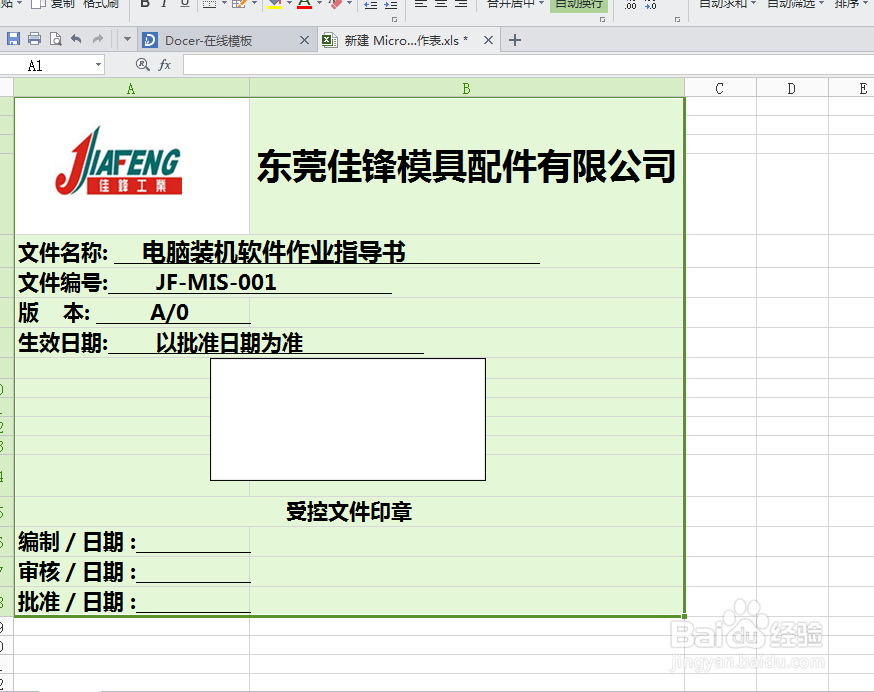Screen dimensions: 874x692
Task: Click align right icon
Action: pyautogui.click(x=461, y=4)
